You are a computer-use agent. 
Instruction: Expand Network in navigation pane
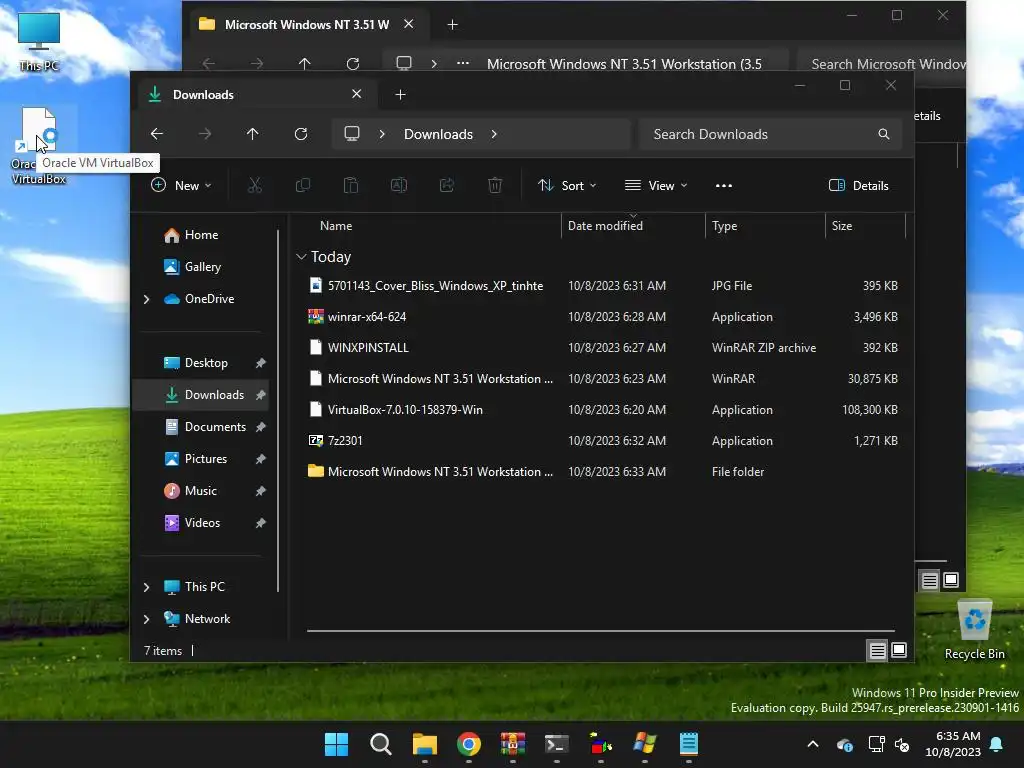[x=146, y=619]
